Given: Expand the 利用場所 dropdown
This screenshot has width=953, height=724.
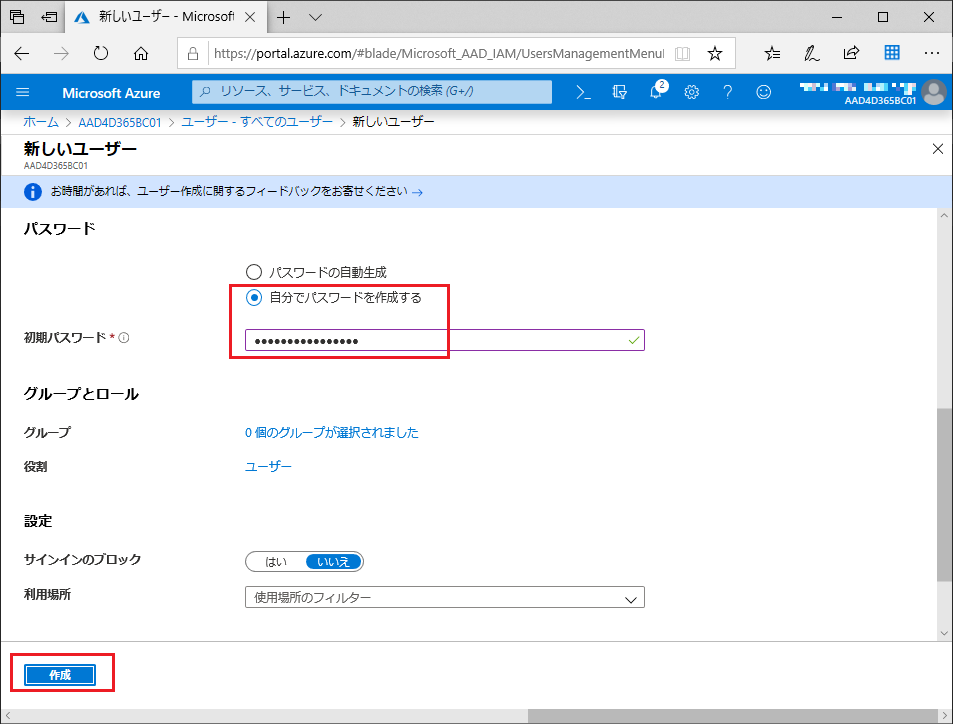Looking at the screenshot, I should point(444,598).
